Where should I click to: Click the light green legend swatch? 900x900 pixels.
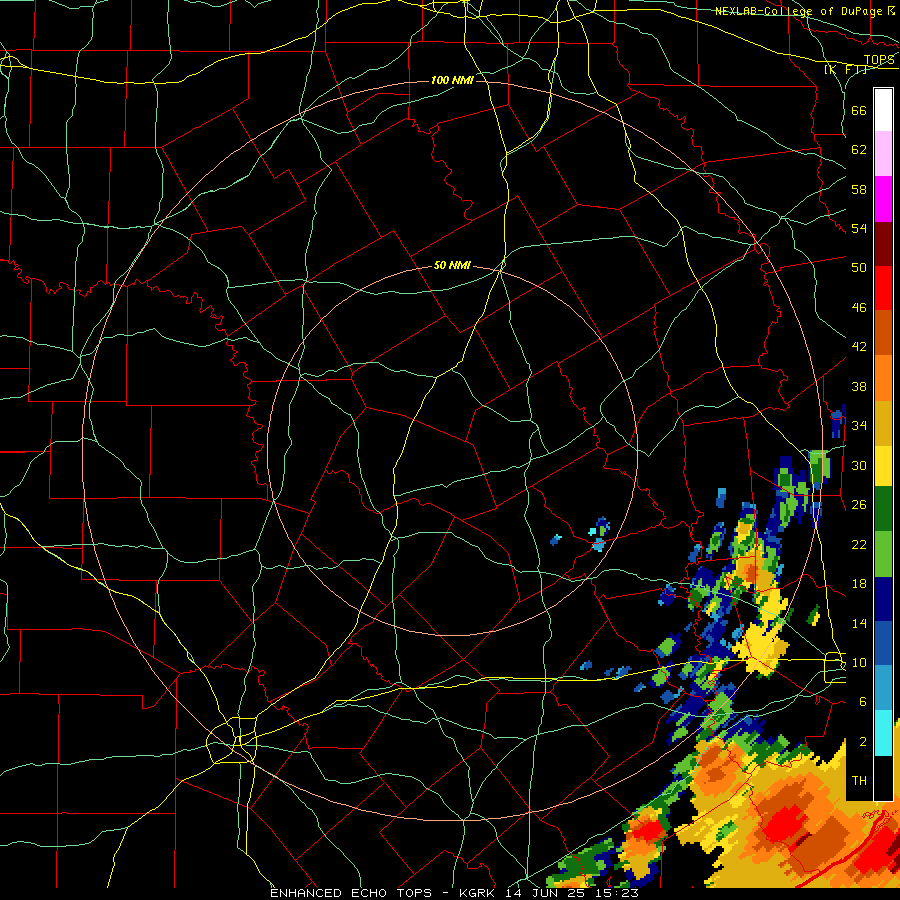coord(883,554)
